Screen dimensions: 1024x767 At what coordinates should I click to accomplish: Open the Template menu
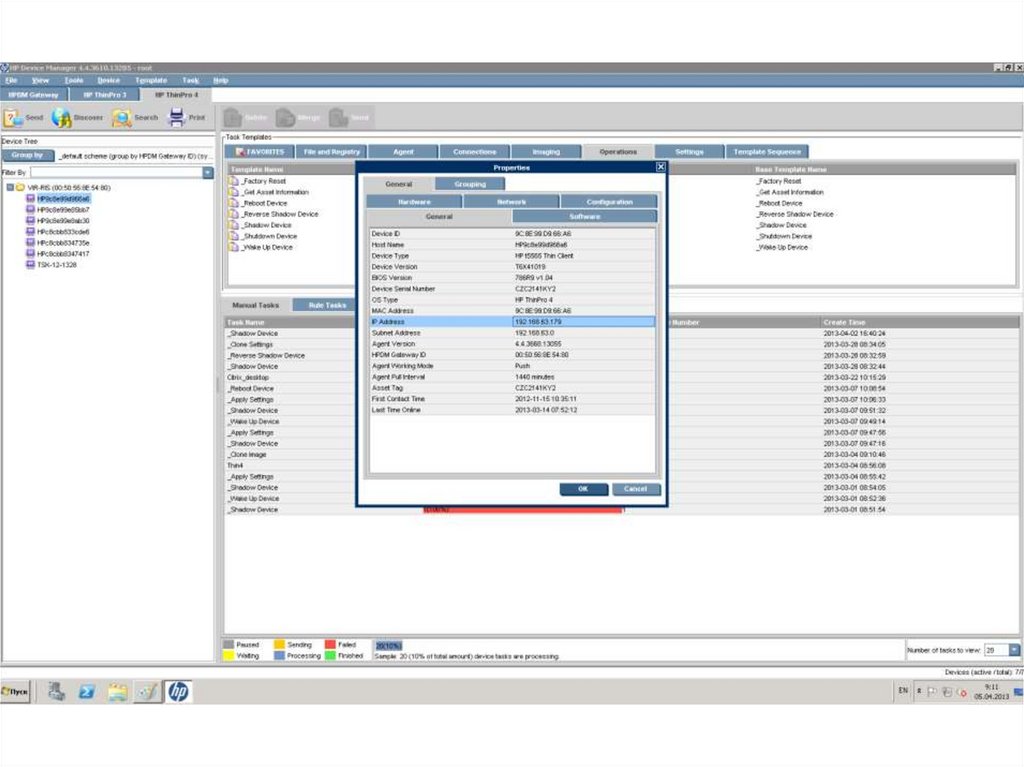pyautogui.click(x=152, y=80)
